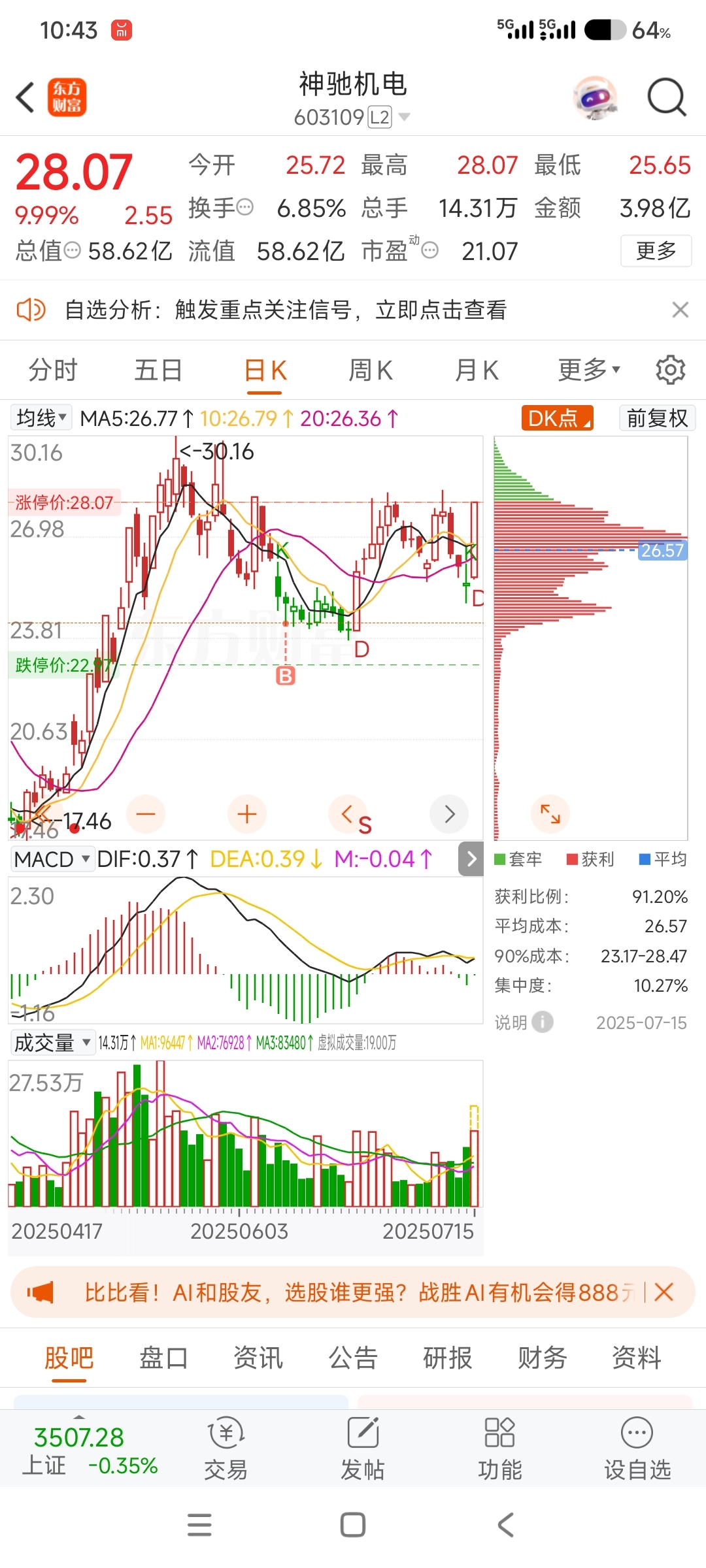Open the AI robot assistant icon
706x1568 pixels.
(x=595, y=98)
